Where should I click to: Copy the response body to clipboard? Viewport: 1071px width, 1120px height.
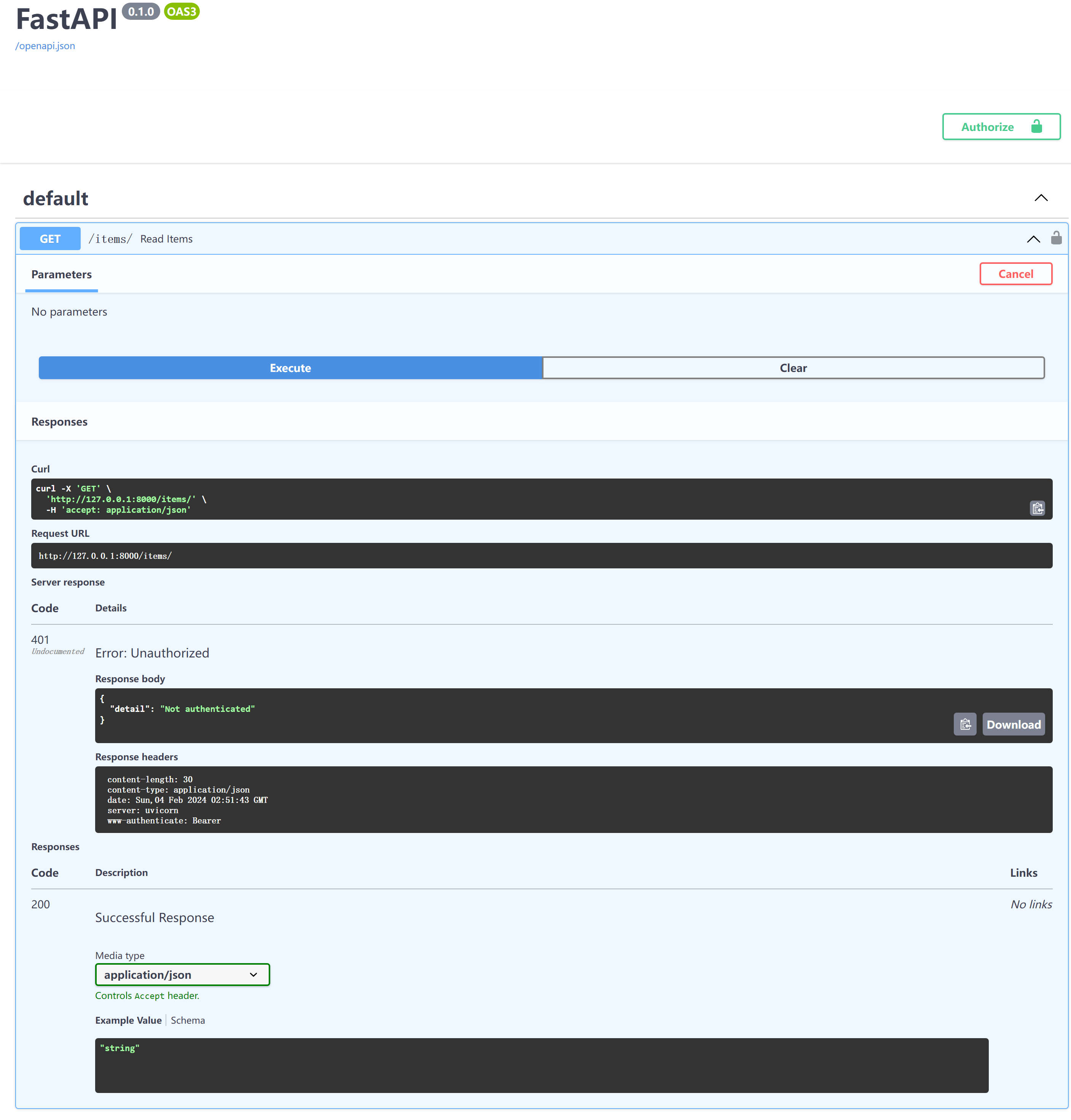pyautogui.click(x=965, y=724)
